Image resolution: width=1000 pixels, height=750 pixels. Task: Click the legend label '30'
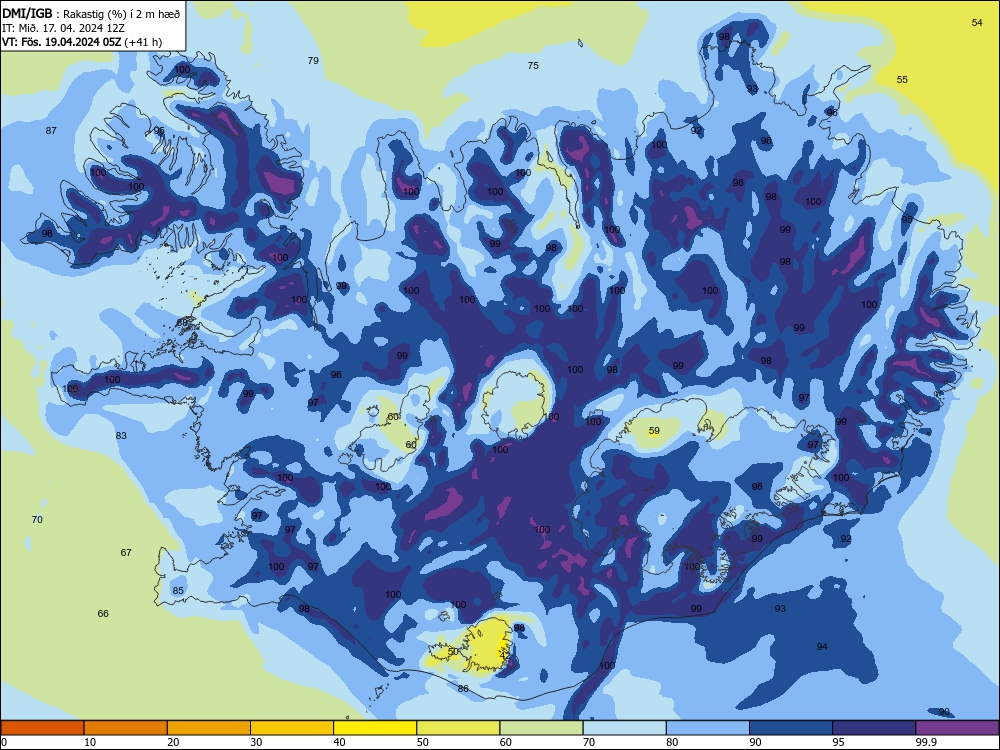point(256,742)
